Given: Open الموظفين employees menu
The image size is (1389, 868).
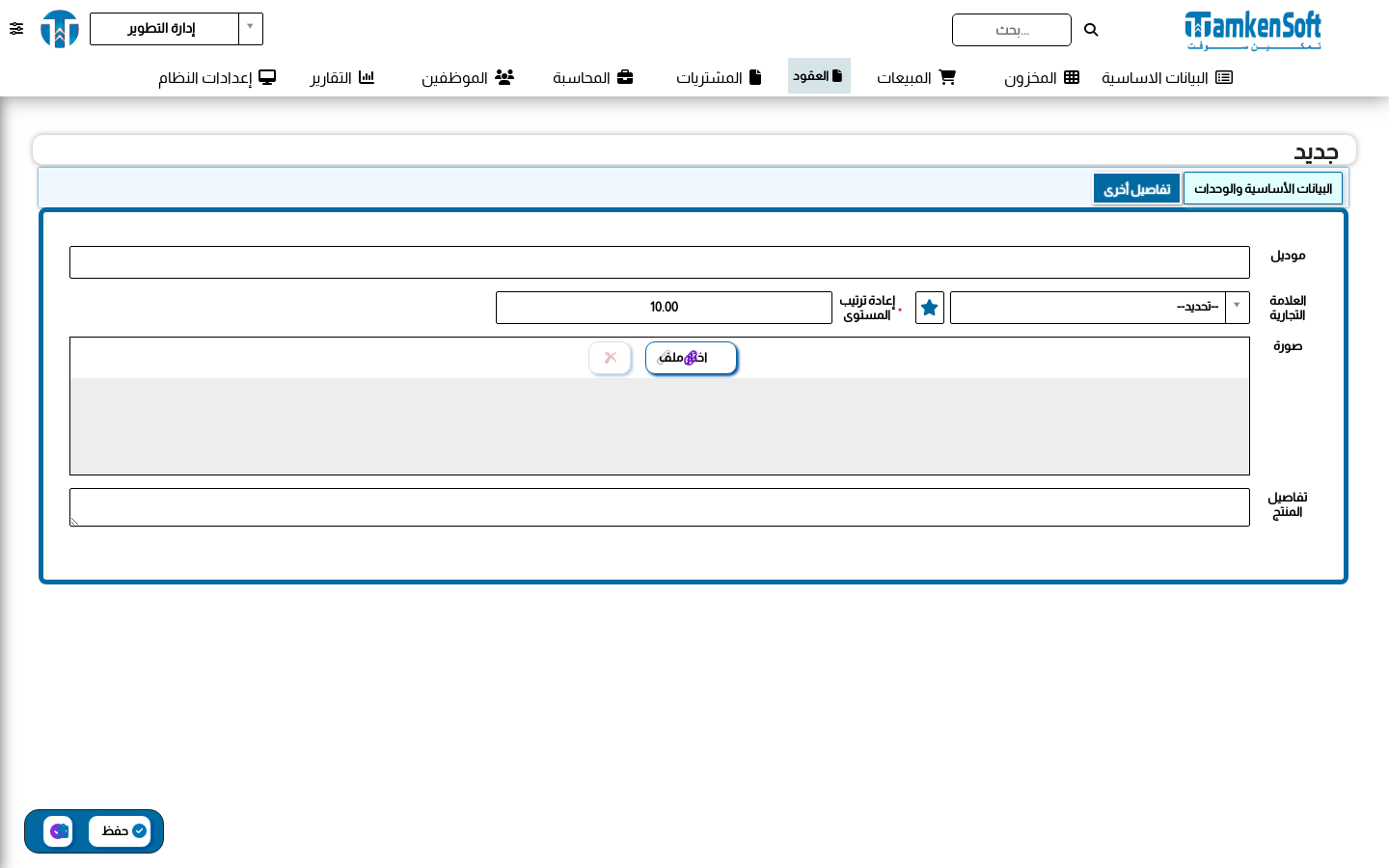Looking at the screenshot, I should [467, 77].
